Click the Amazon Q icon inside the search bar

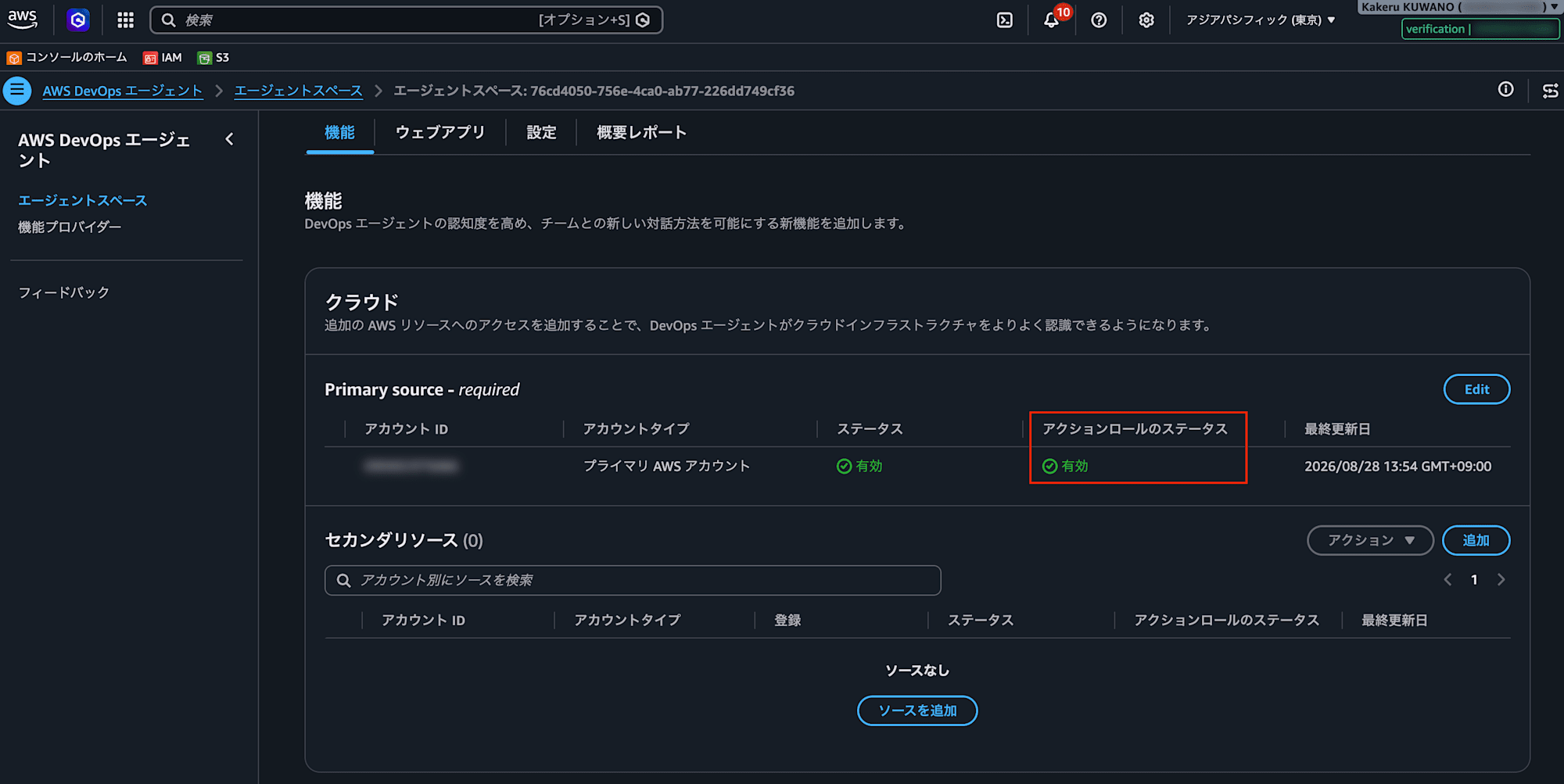tap(643, 20)
